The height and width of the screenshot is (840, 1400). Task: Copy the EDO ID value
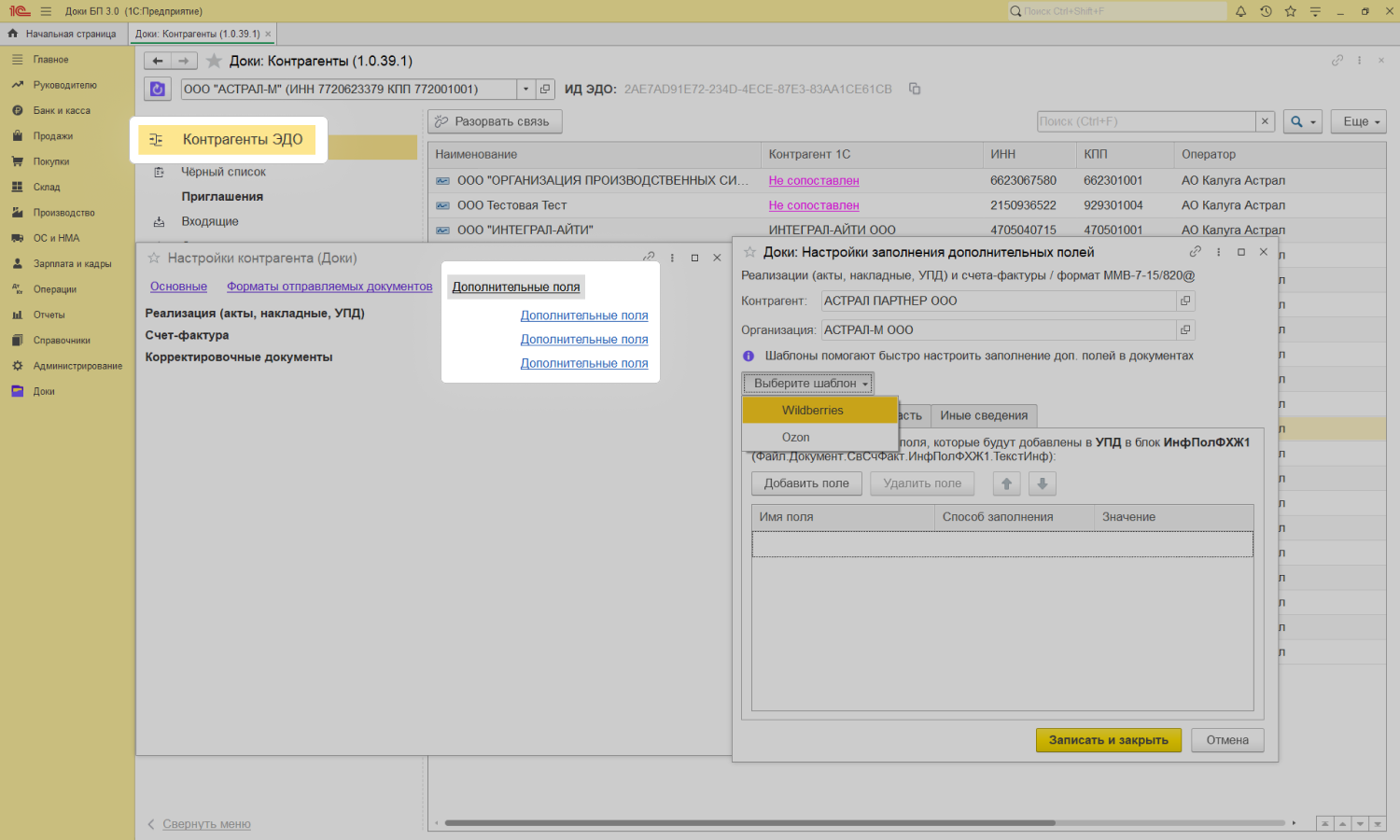(915, 89)
